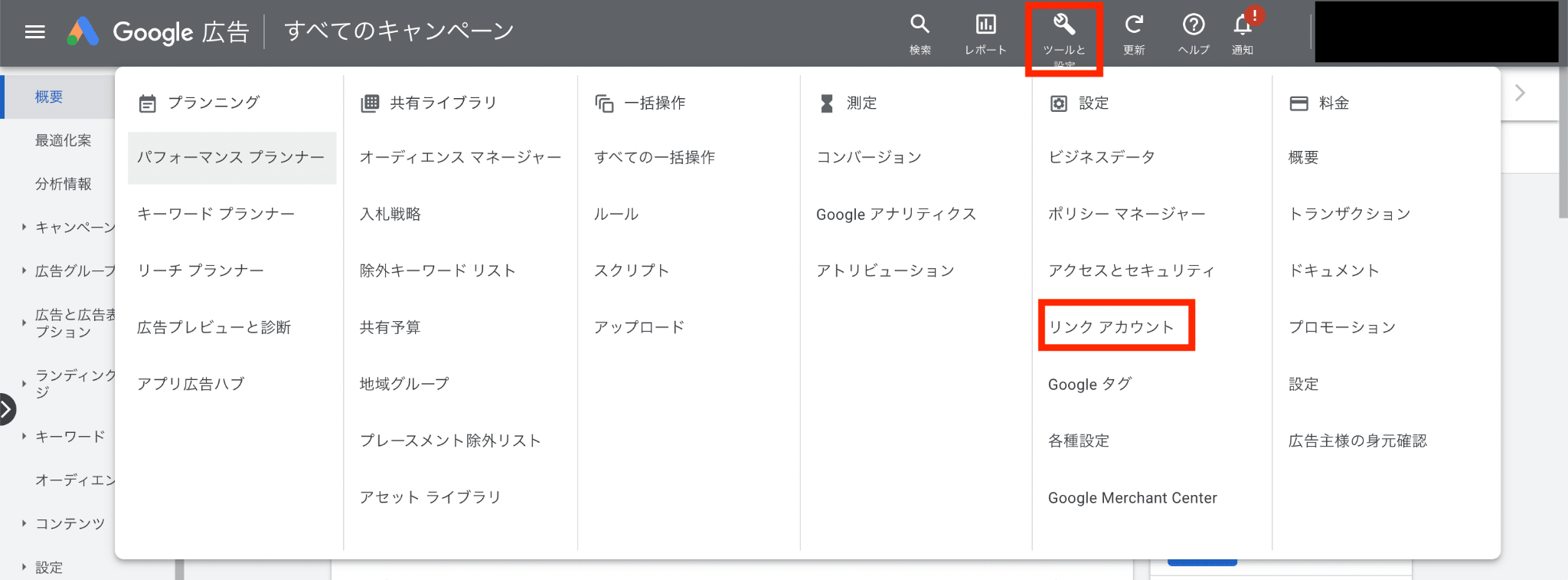Open Google Merchant Center

(1132, 497)
